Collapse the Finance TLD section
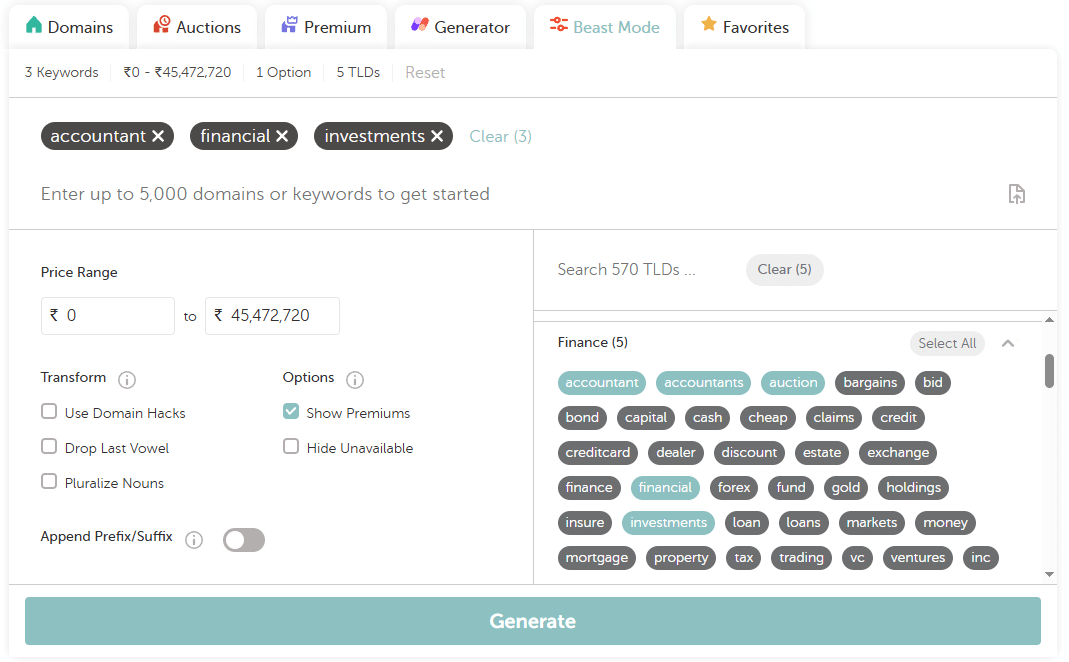The width and height of the screenshot is (1069, 662). pyautogui.click(x=1008, y=342)
